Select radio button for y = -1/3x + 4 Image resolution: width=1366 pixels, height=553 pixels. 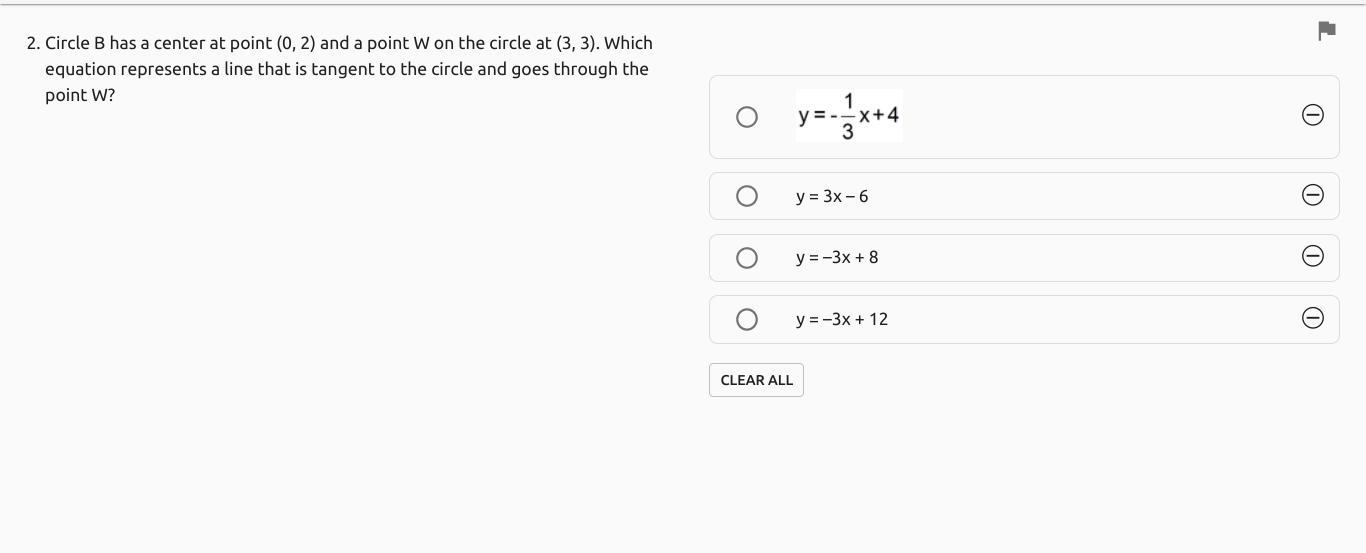746,117
